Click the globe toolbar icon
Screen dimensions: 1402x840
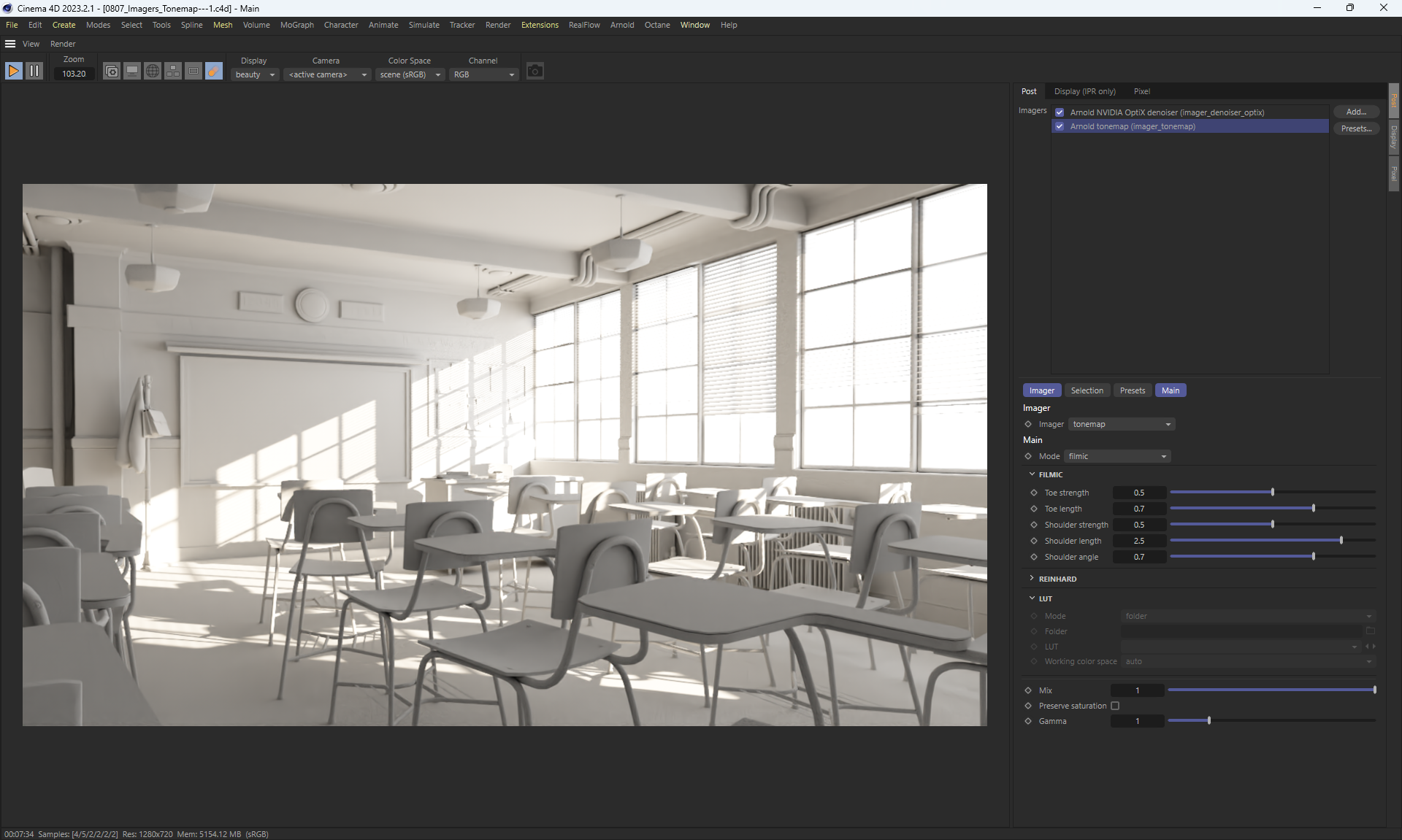tap(153, 71)
